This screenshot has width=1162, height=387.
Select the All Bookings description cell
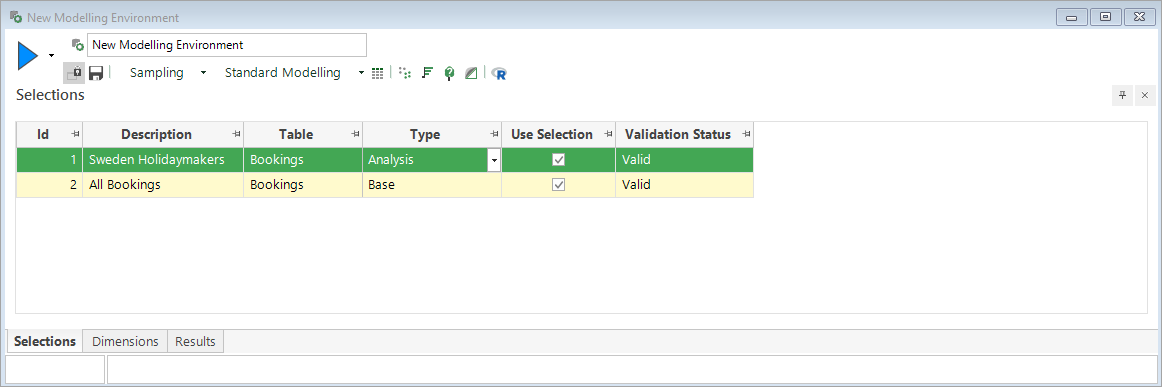click(163, 185)
